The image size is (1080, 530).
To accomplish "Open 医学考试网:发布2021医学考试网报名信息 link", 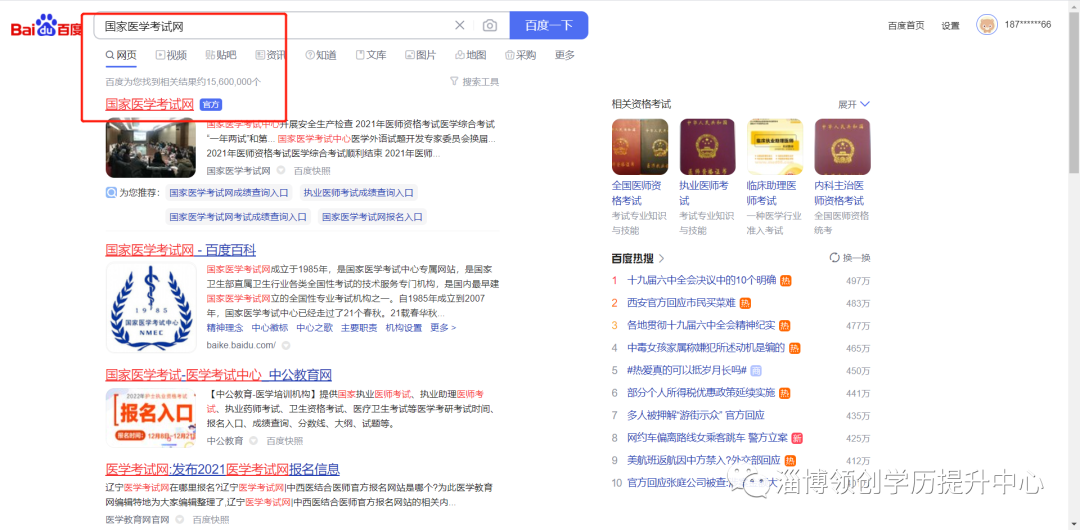I will coord(222,469).
